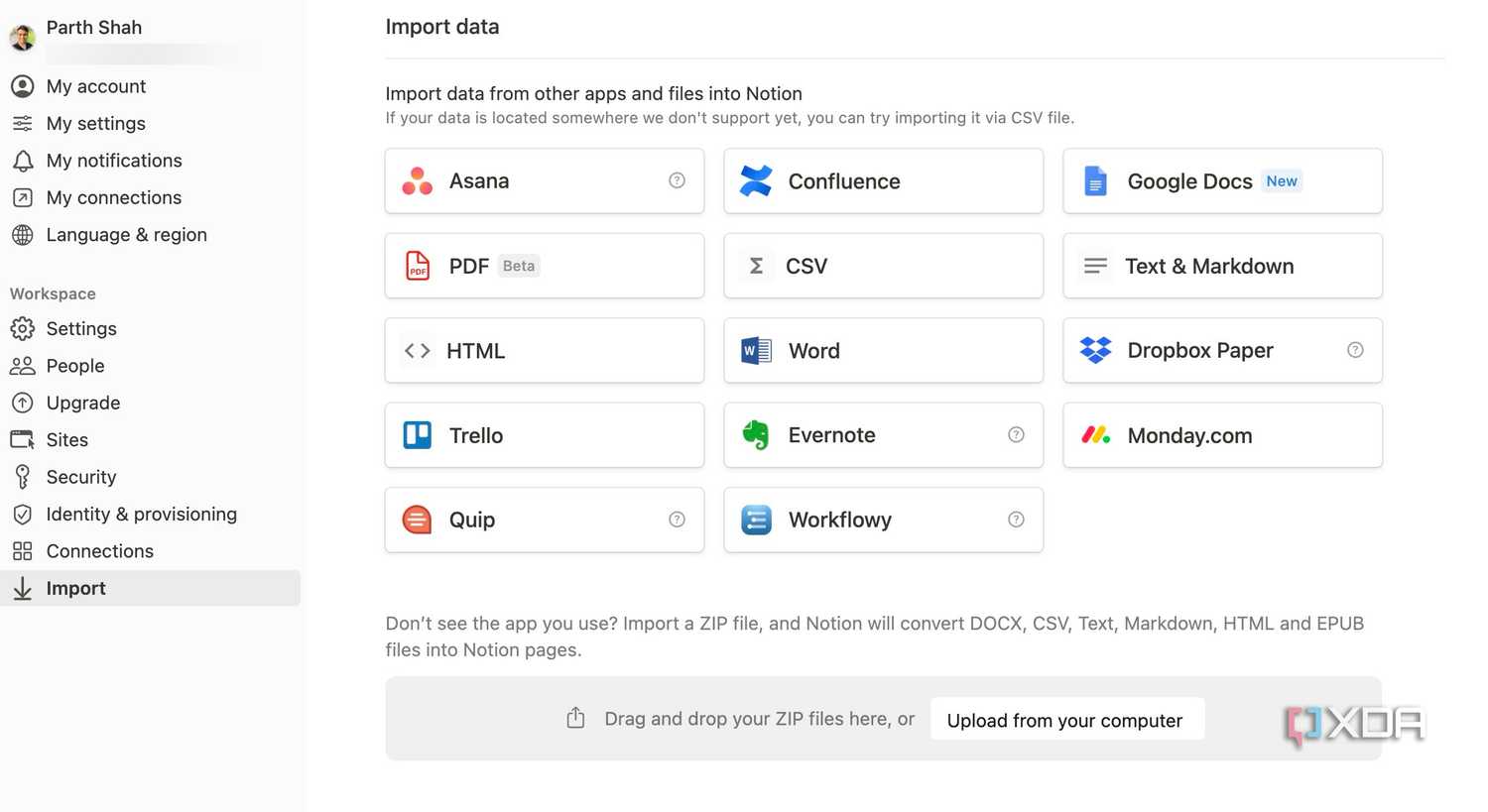1488x812 pixels.
Task: Choose Google Docs import option
Action: pos(1223,180)
